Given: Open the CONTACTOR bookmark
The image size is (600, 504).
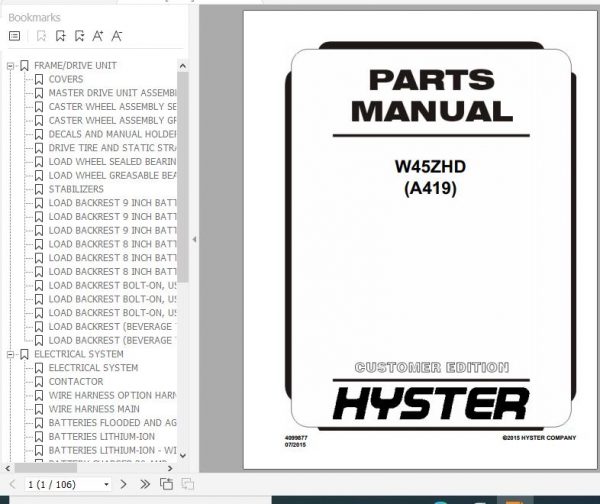Looking at the screenshot, I should tap(76, 382).
